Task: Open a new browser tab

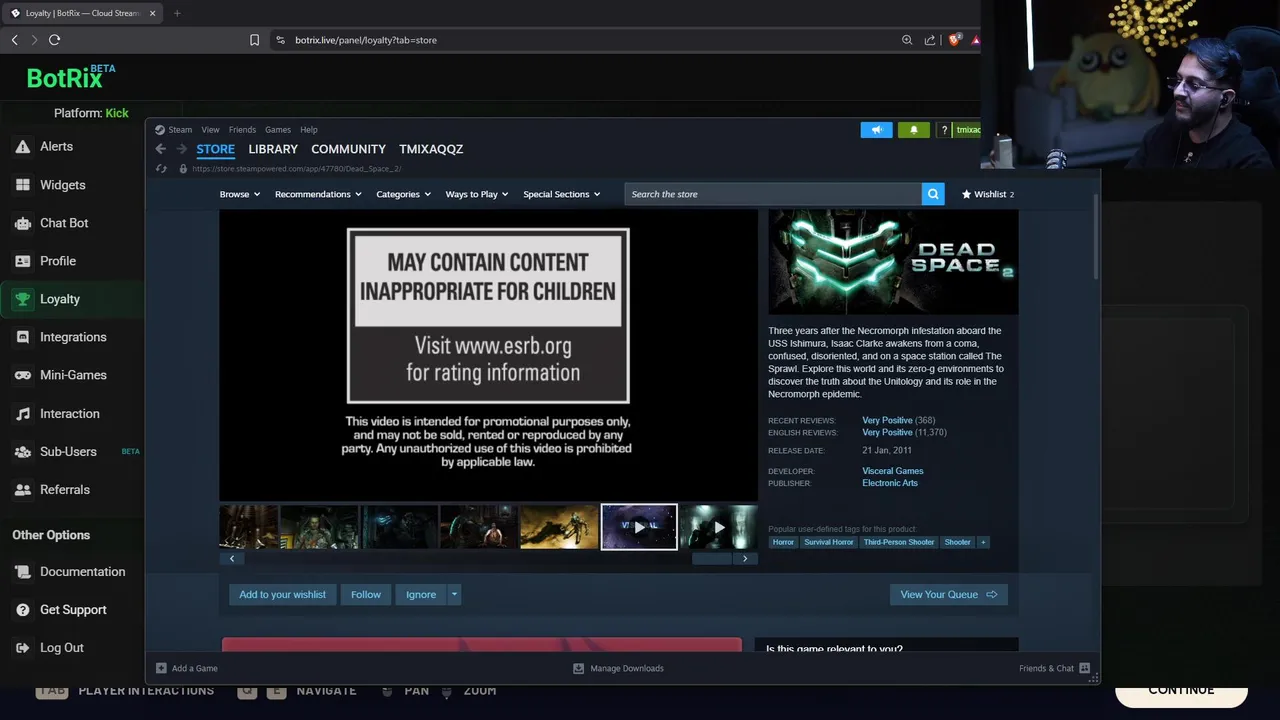Action: [x=177, y=13]
